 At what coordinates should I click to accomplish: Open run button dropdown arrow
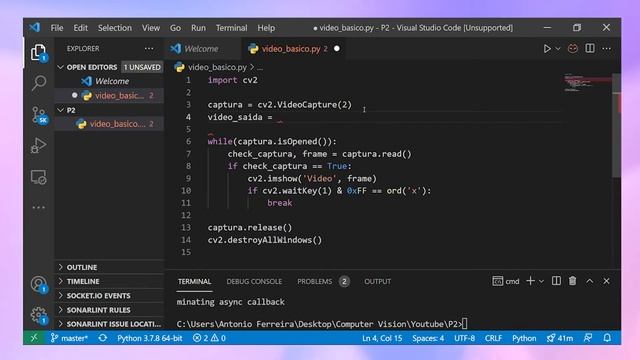point(558,49)
